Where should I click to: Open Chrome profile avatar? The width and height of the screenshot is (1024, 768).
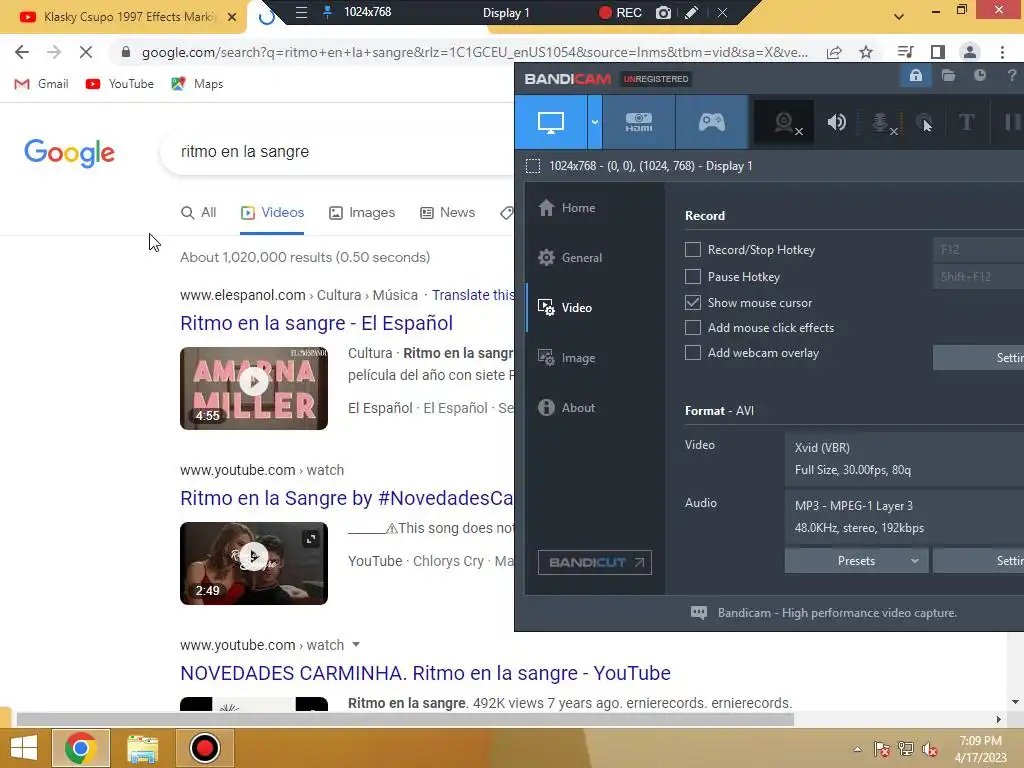point(970,52)
